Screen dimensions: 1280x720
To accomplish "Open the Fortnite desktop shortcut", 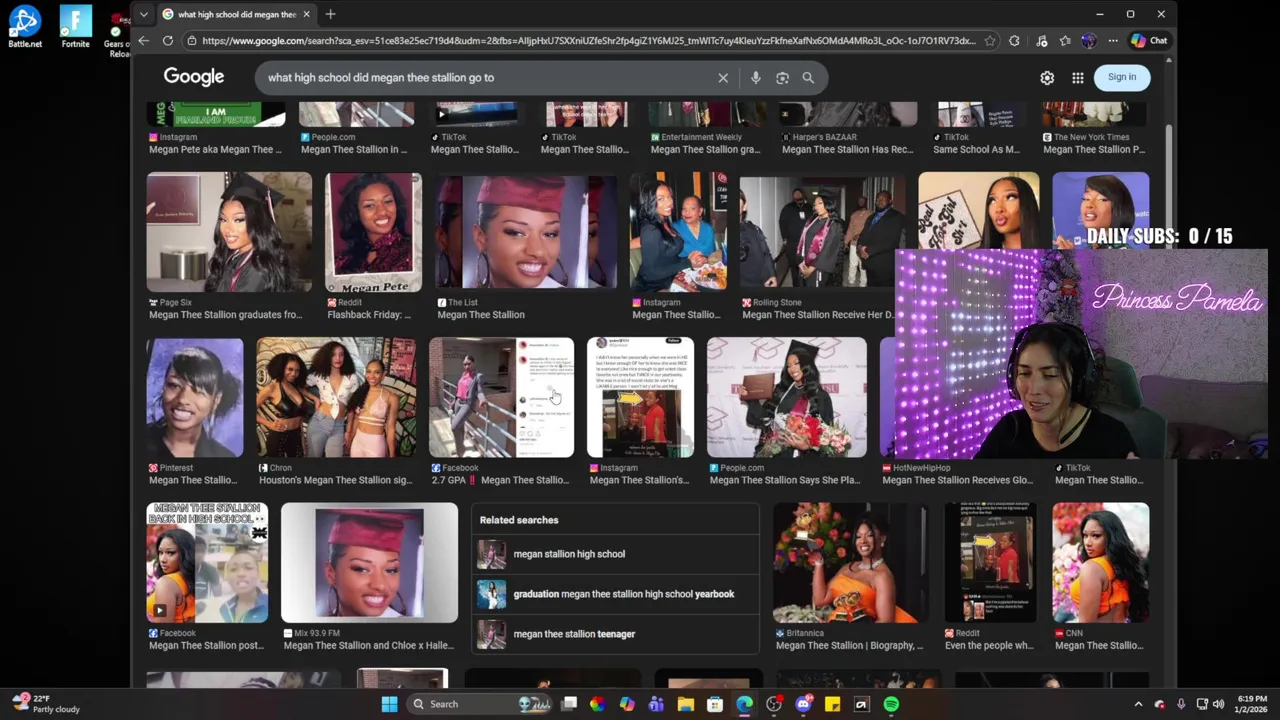I will [x=75, y=26].
